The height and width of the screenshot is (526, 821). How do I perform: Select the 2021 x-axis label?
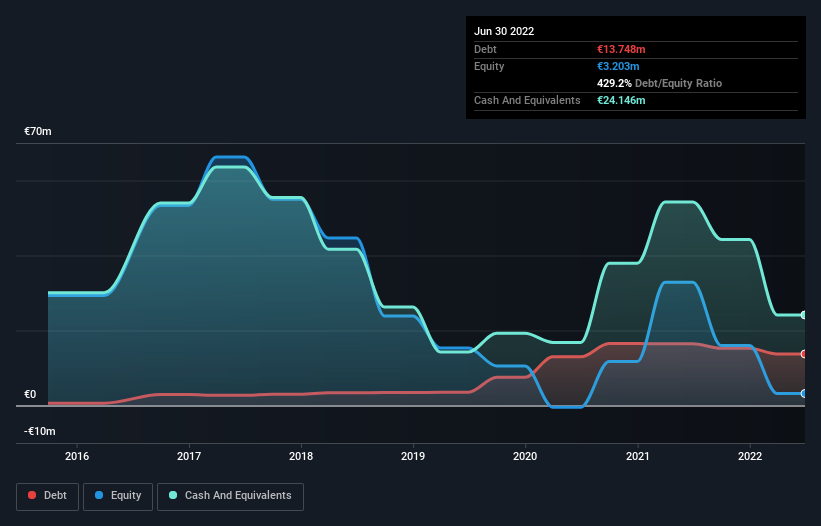click(638, 457)
